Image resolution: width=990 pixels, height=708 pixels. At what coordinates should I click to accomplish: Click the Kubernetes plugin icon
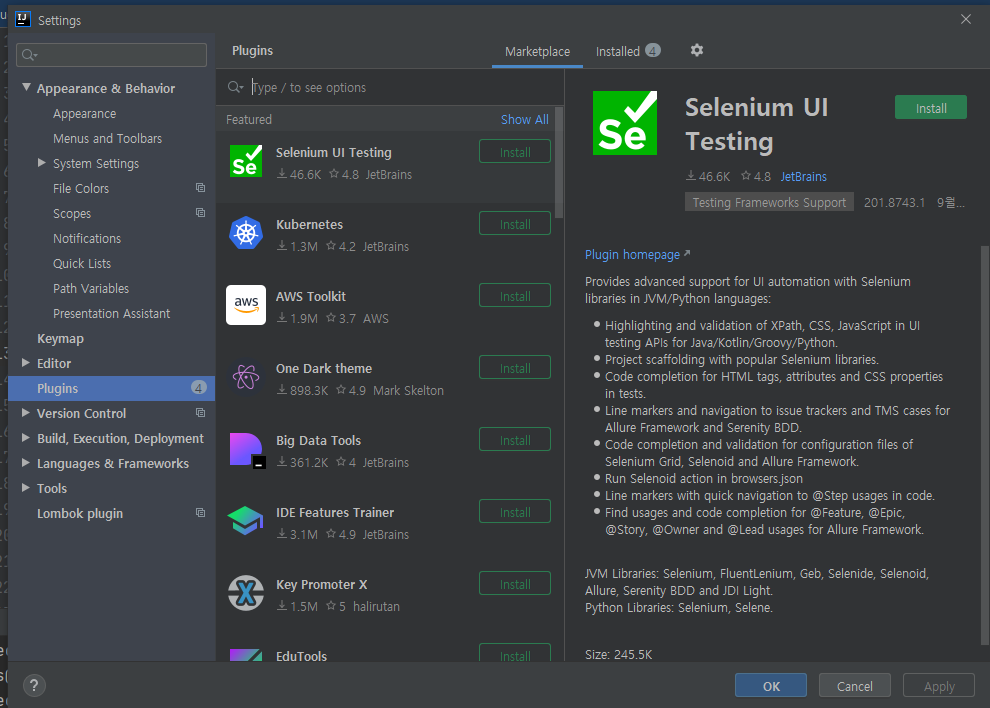(x=246, y=233)
